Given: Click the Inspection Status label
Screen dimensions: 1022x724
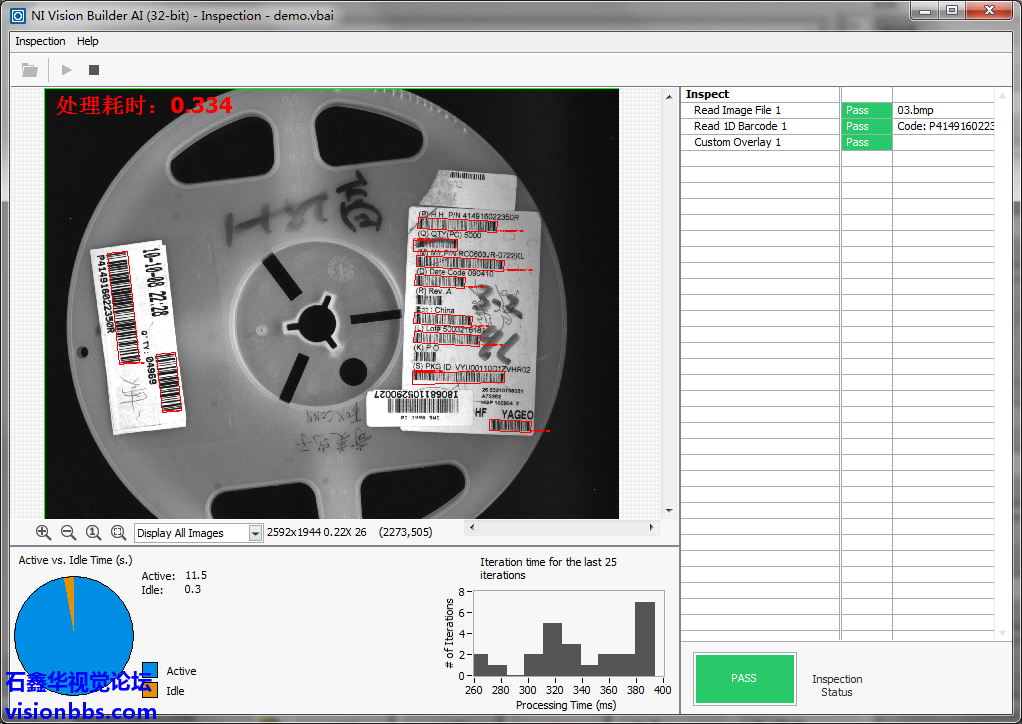Looking at the screenshot, I should click(x=837, y=686).
